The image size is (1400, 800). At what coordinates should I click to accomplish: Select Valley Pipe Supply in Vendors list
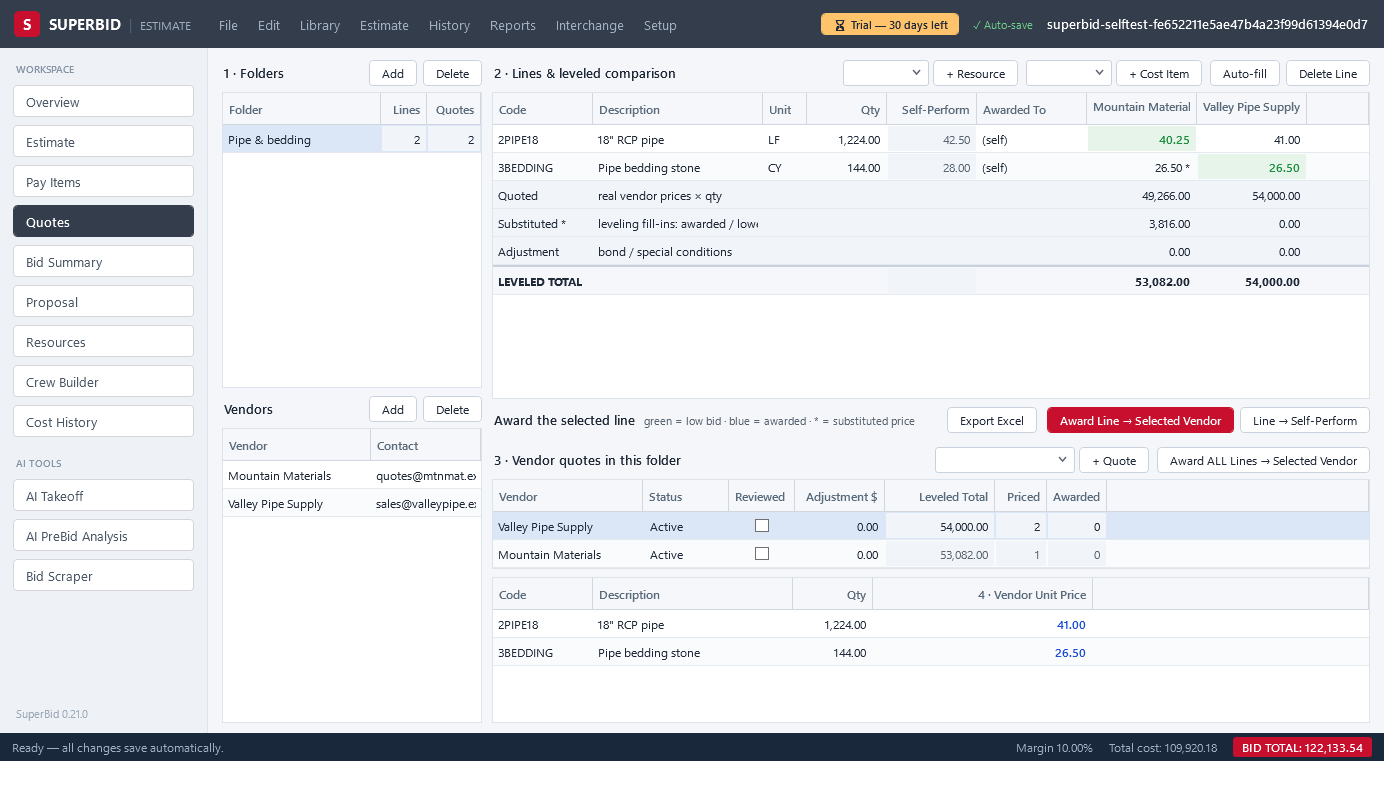[x=351, y=504]
